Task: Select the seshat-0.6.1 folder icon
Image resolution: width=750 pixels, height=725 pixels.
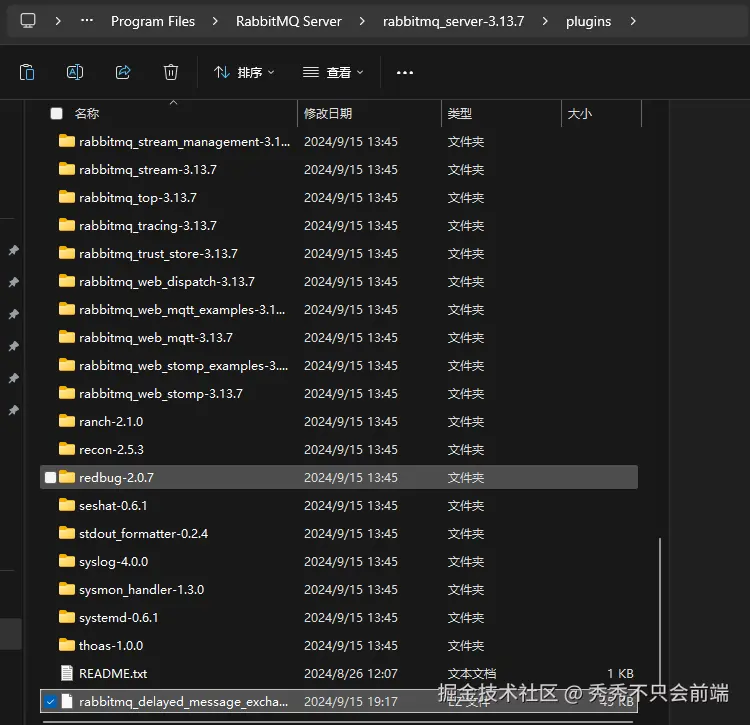Action: pyautogui.click(x=66, y=505)
